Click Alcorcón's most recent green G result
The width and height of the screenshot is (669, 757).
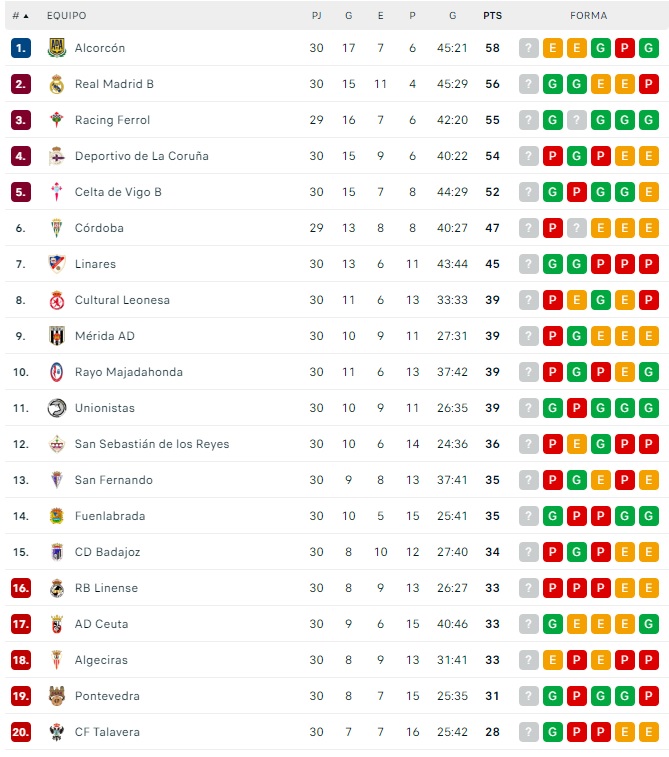point(649,48)
